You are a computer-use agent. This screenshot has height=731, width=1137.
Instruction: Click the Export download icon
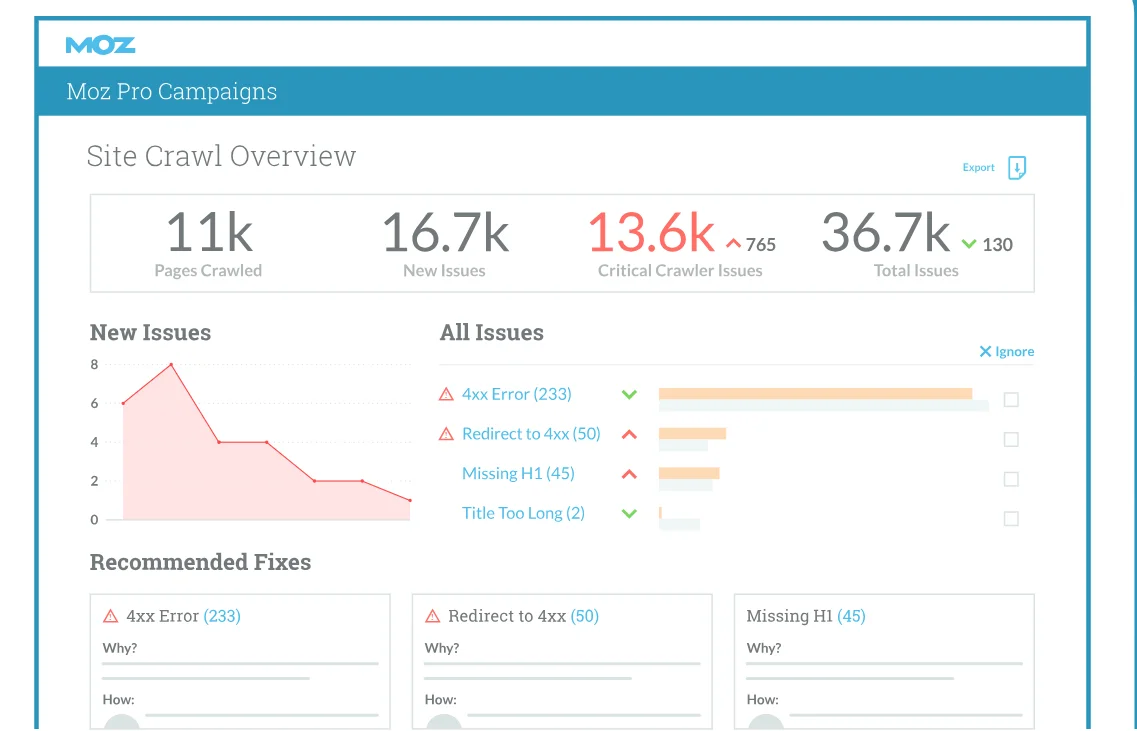1016,168
